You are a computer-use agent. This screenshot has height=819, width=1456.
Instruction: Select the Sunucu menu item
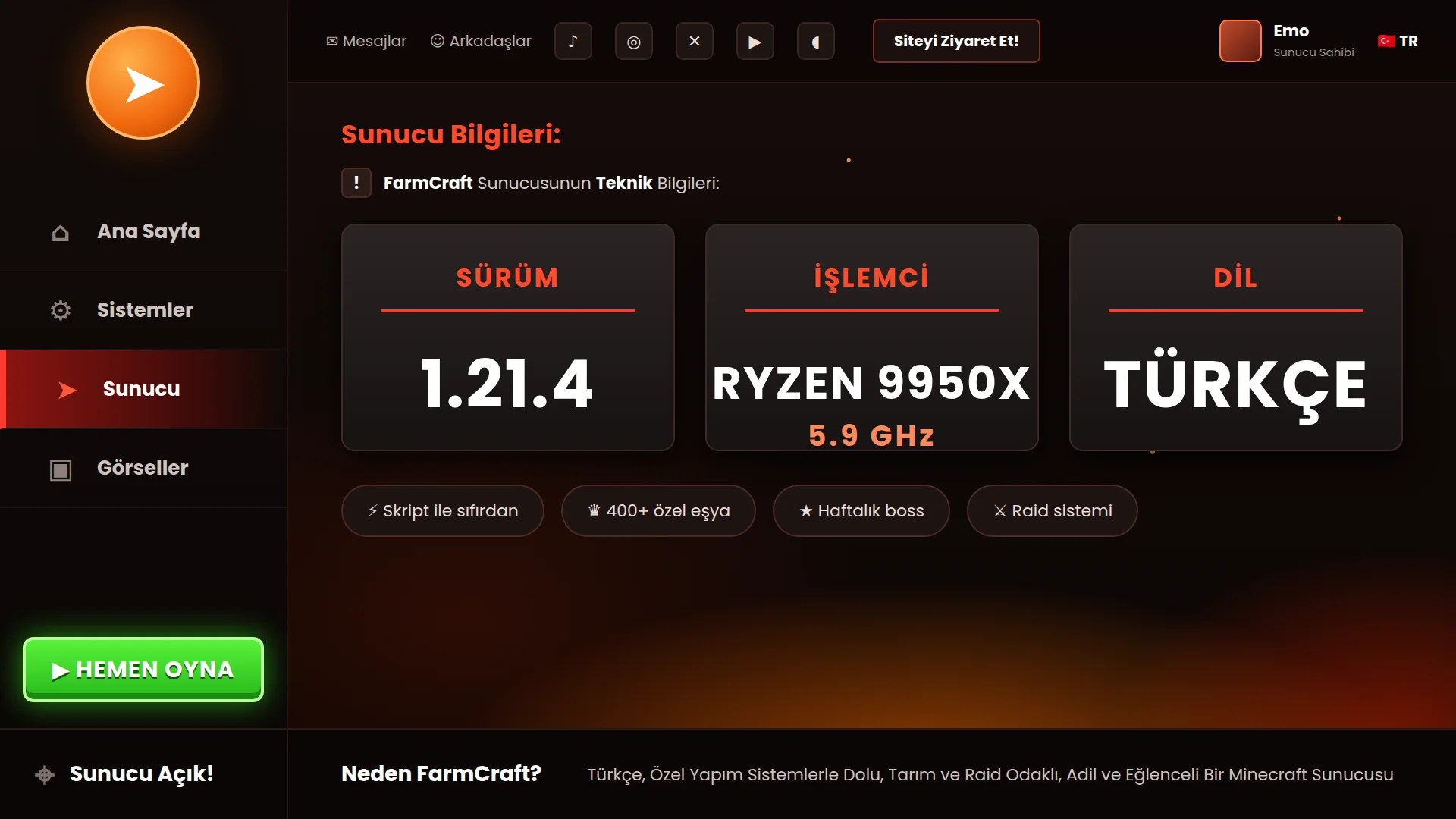[143, 389]
